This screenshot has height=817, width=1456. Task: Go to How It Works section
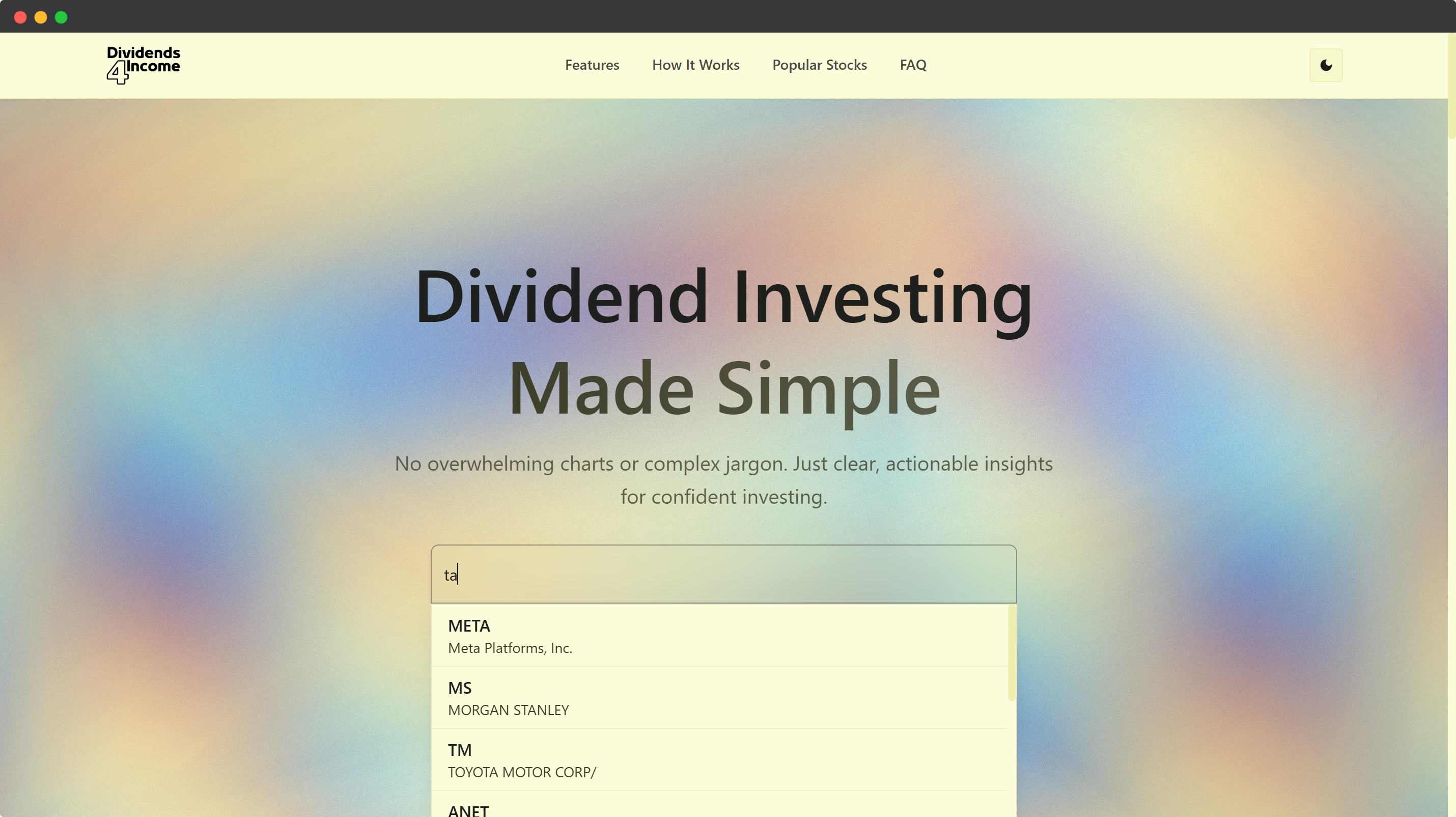(x=695, y=65)
